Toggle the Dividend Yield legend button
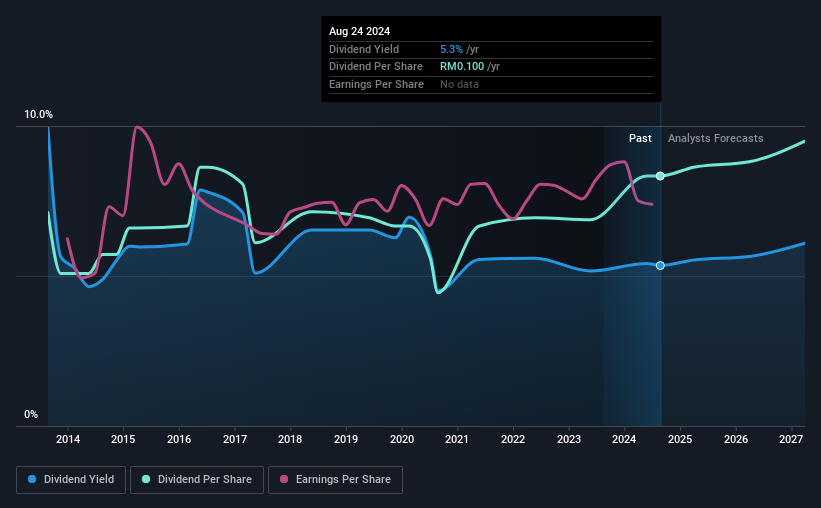821x508 pixels. pyautogui.click(x=71, y=480)
